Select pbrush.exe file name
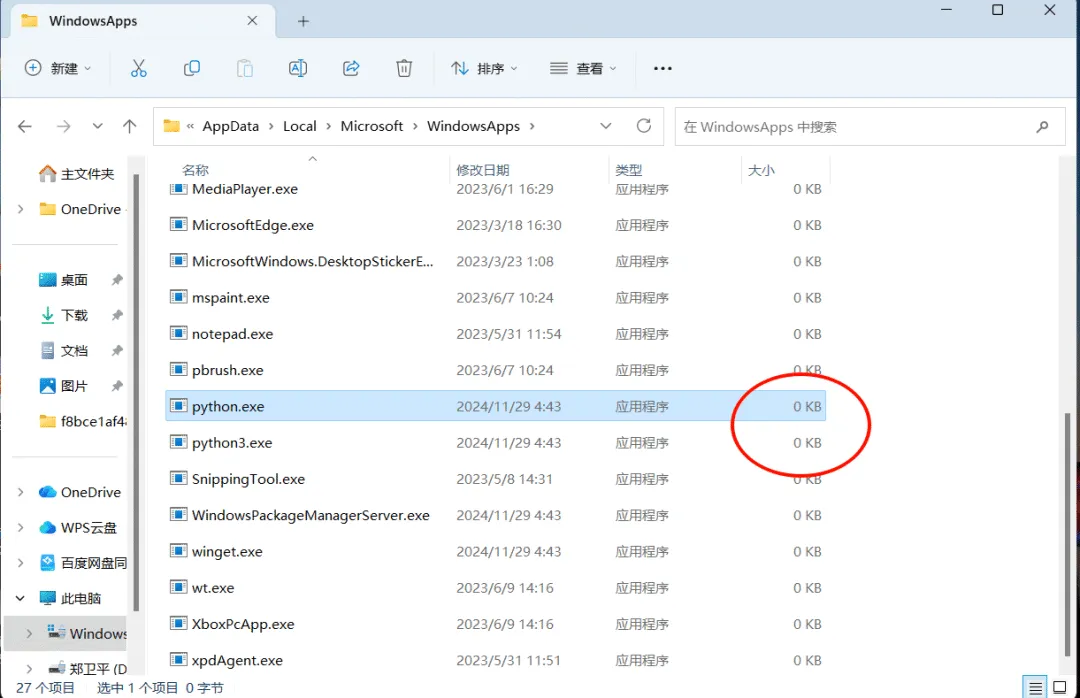The width and height of the screenshot is (1080, 698). coord(227,370)
